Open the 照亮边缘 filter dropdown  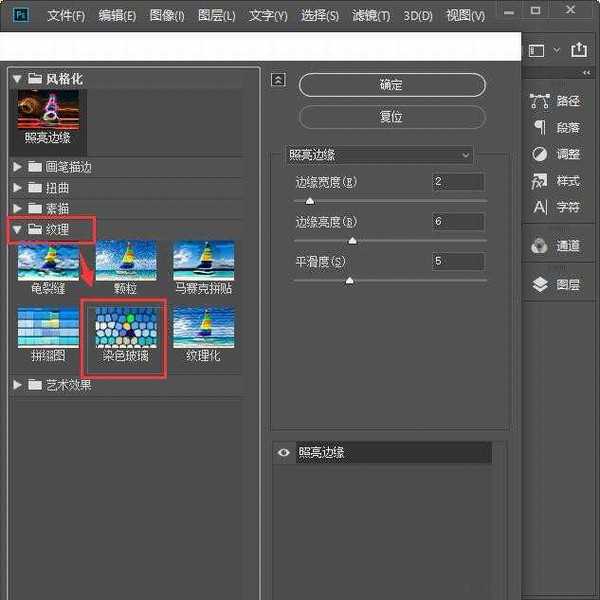378,155
